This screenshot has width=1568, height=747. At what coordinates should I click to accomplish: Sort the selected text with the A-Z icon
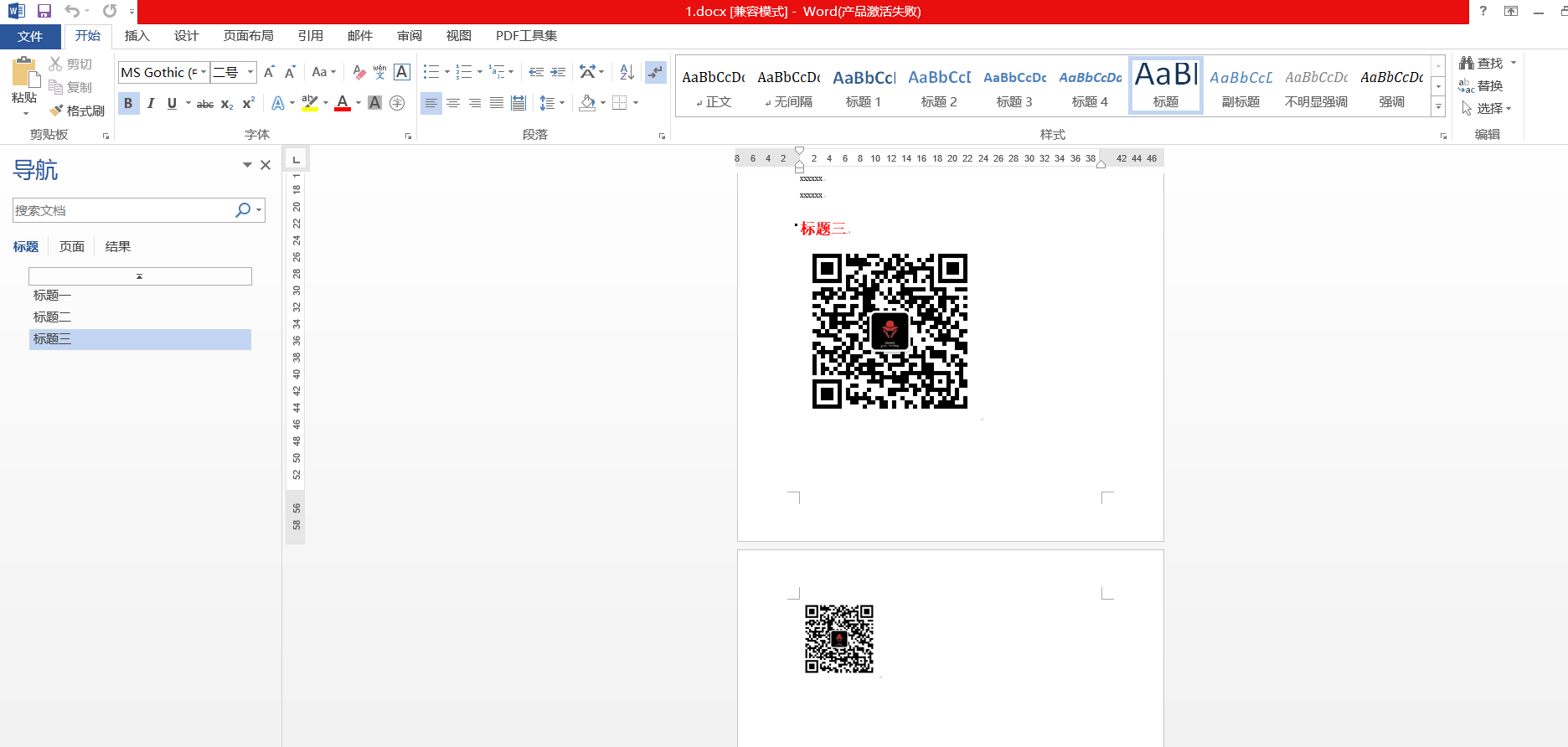(x=627, y=72)
